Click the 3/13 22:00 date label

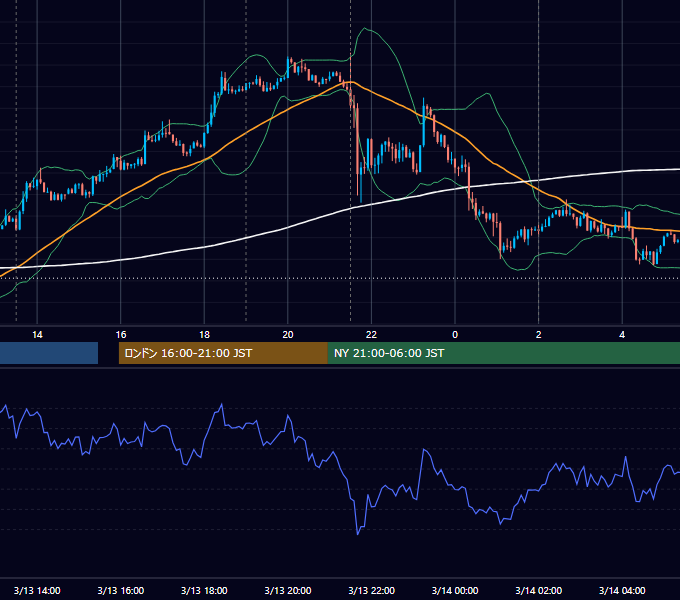tap(371, 590)
